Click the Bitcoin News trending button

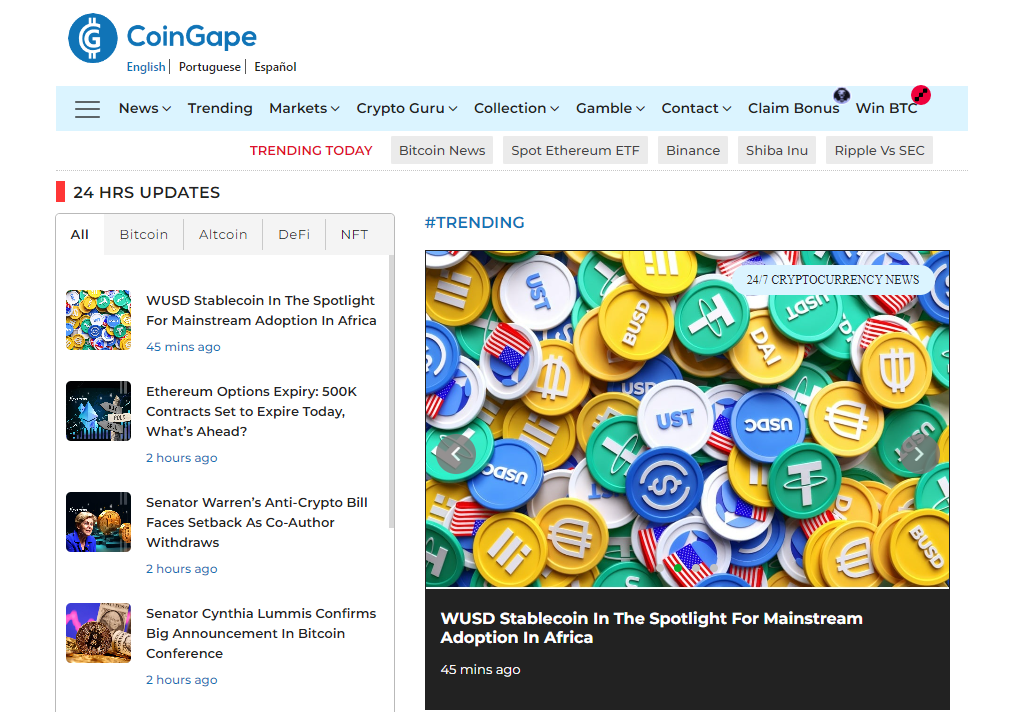(441, 149)
